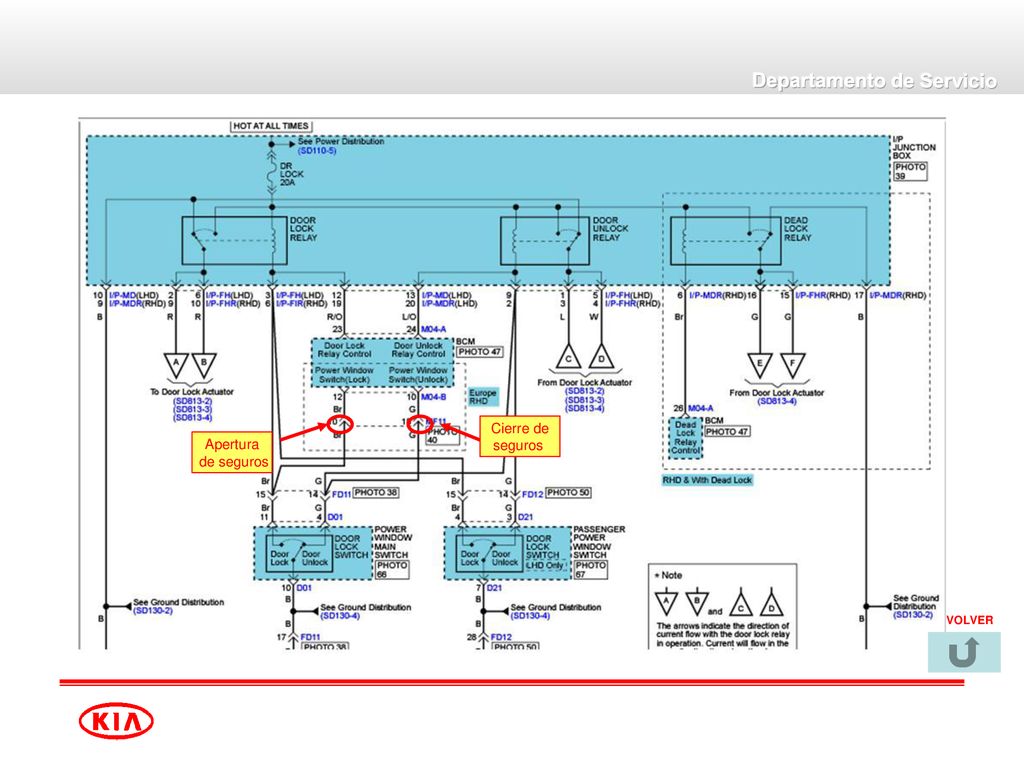Click the 'DR LOCK 20A' fuse label
This screenshot has width=1024, height=768.
[x=291, y=174]
